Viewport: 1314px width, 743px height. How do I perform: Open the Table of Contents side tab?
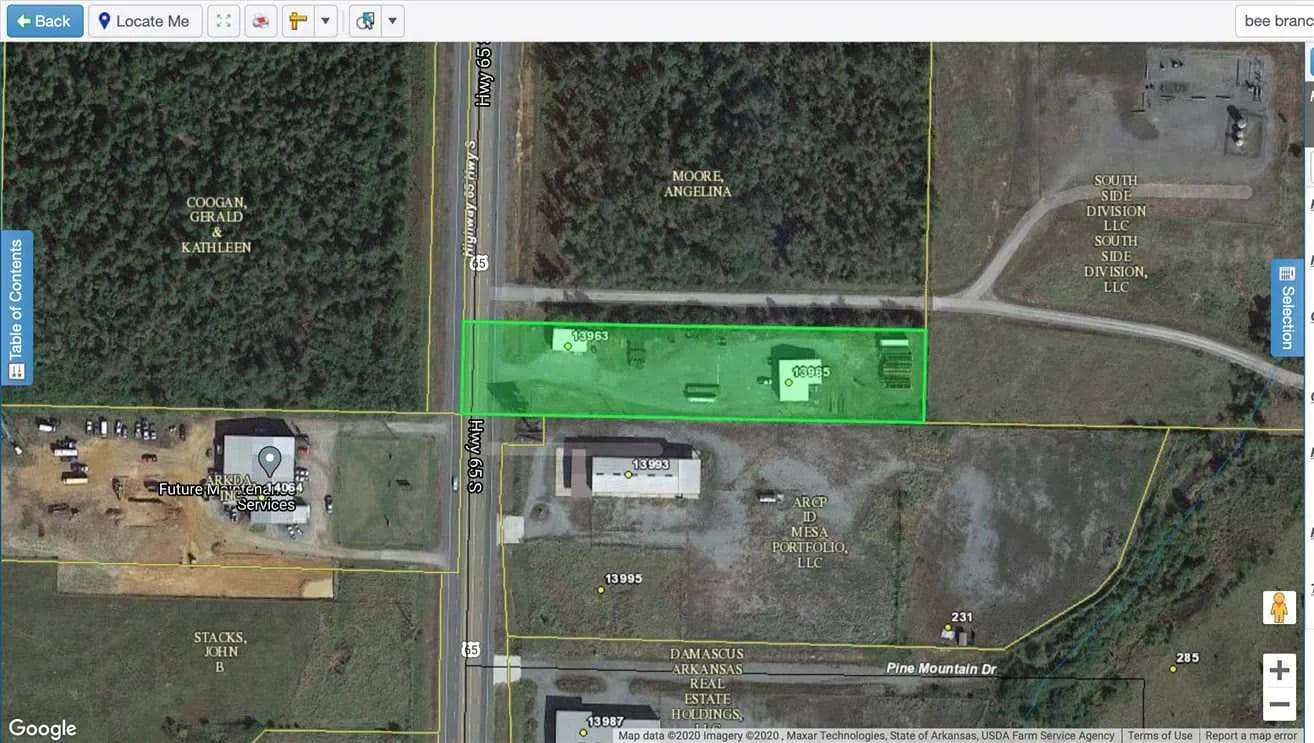coord(17,308)
